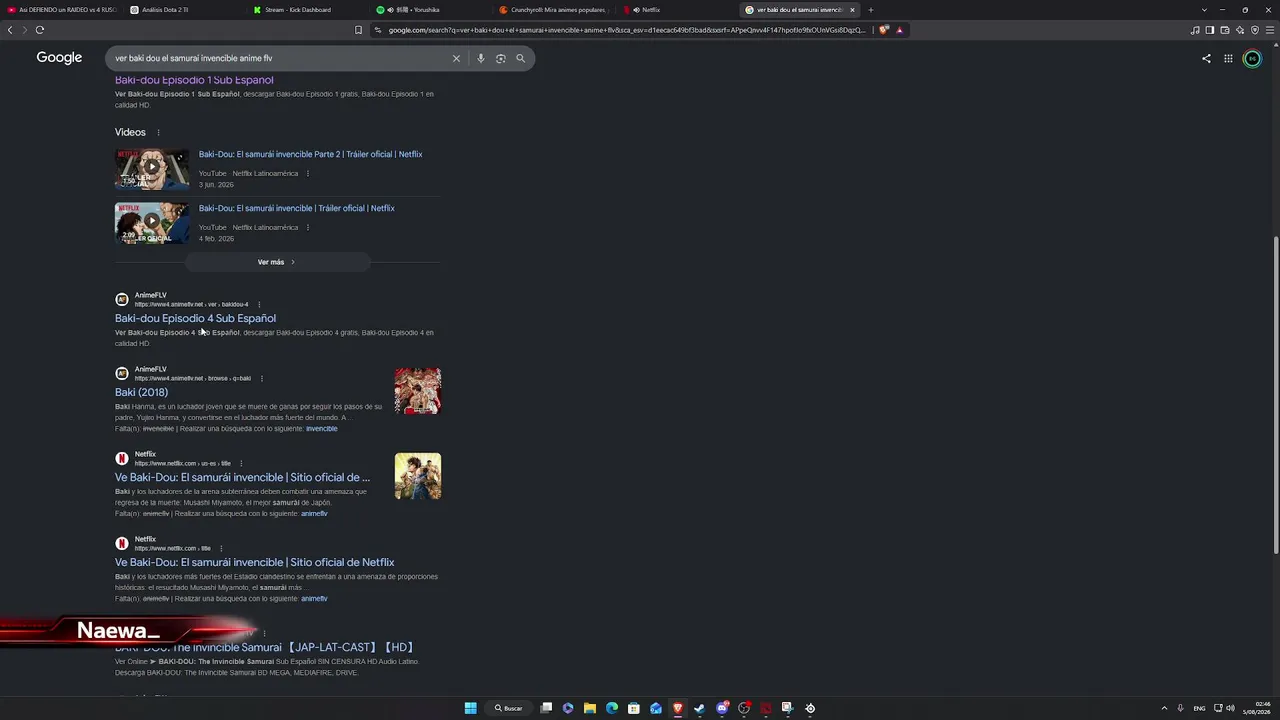The height and width of the screenshot is (720, 1280).
Task: Open the Mail app on the taskbar
Action: point(656,708)
